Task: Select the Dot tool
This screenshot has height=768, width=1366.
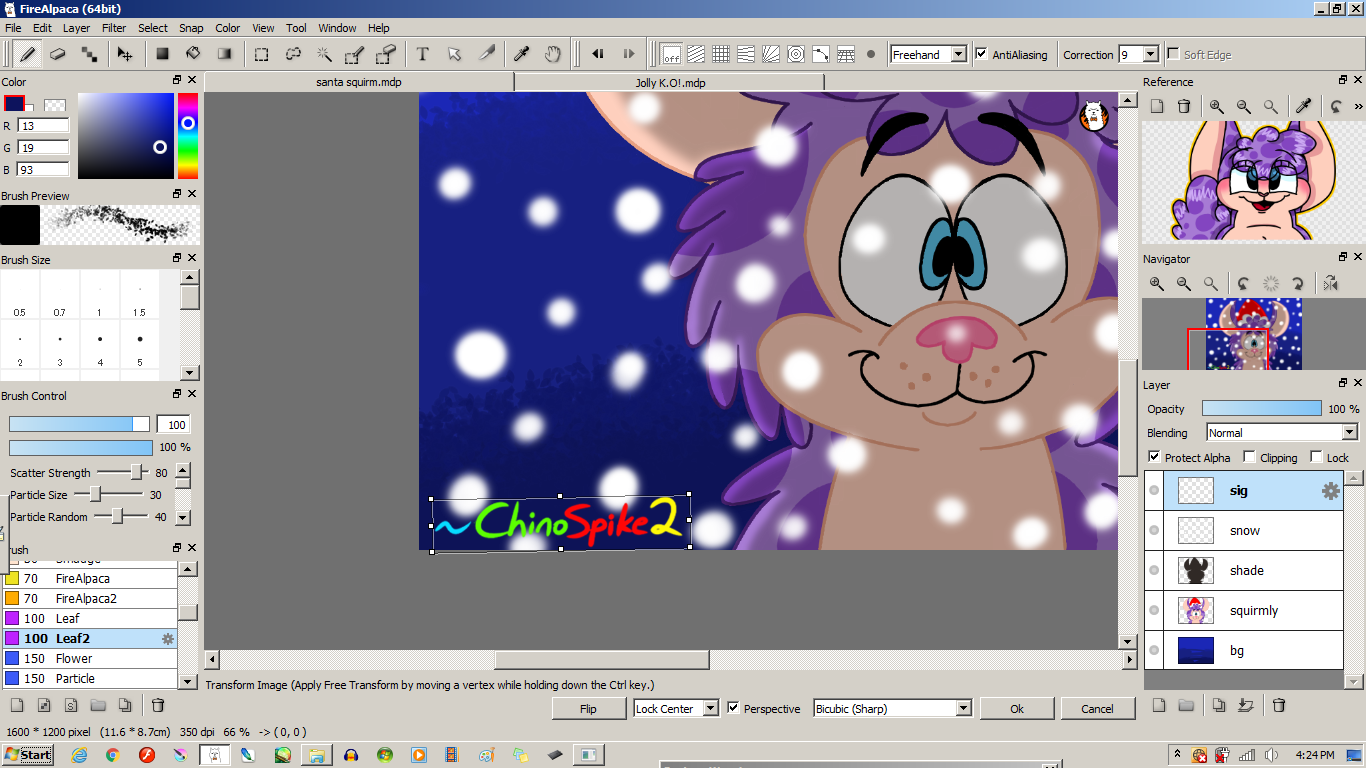Action: [89, 54]
